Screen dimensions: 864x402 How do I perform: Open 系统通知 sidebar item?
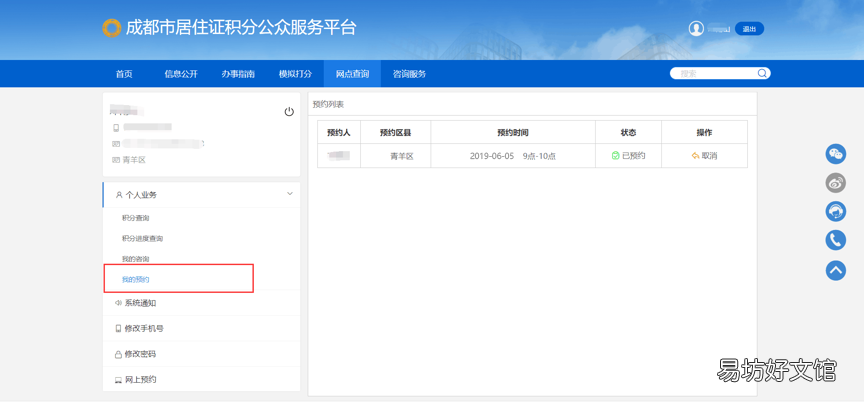pyautogui.click(x=141, y=303)
